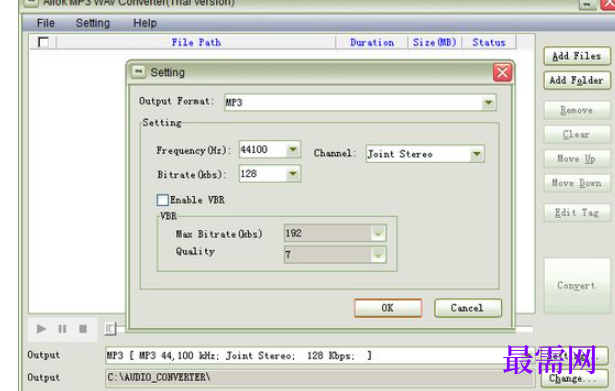Expand the Output Format dropdown

click(488, 103)
